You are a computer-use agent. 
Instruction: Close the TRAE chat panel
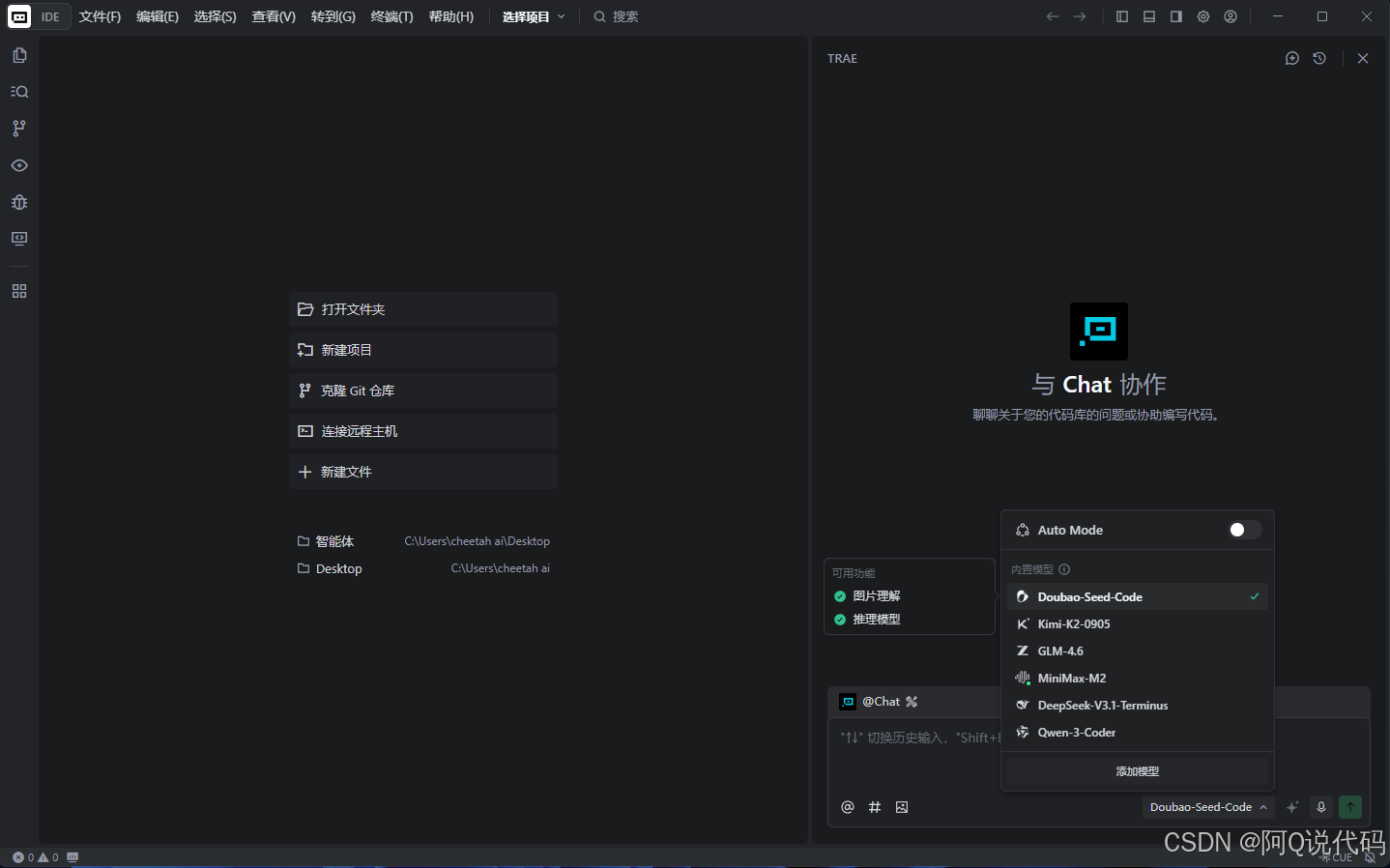pos(1363,58)
